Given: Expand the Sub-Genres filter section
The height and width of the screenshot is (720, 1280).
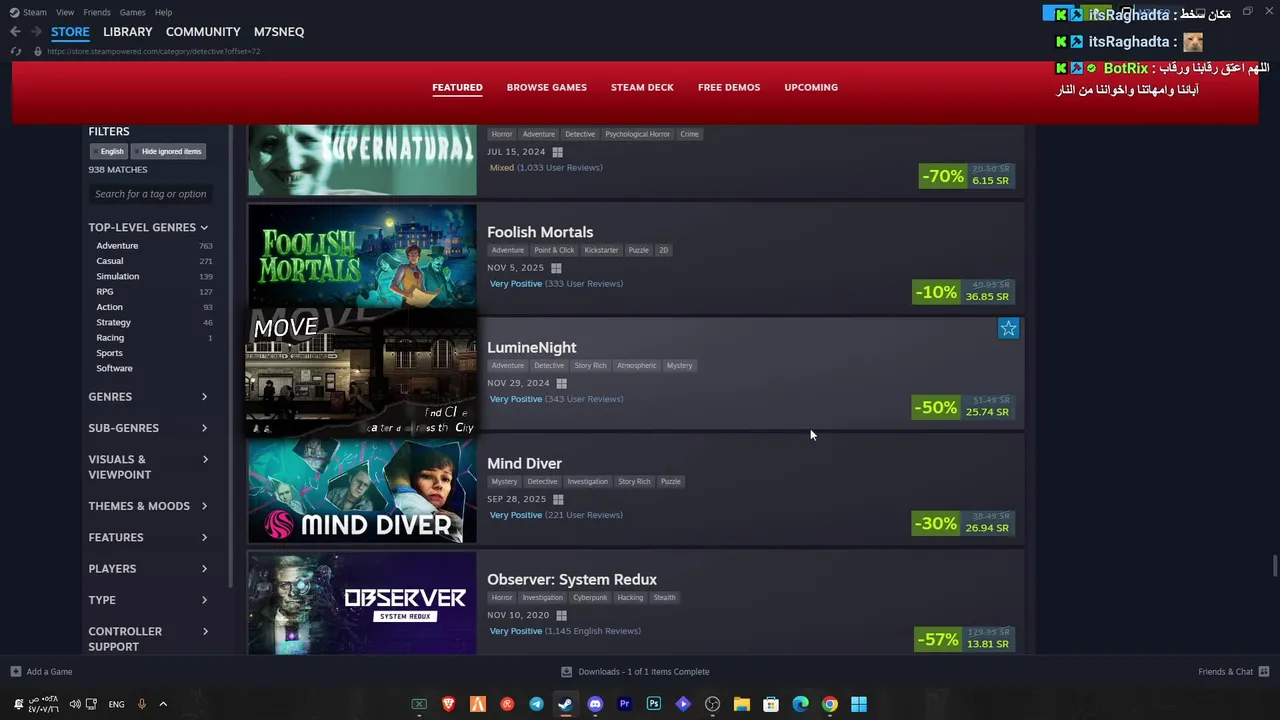Looking at the screenshot, I should click(149, 428).
